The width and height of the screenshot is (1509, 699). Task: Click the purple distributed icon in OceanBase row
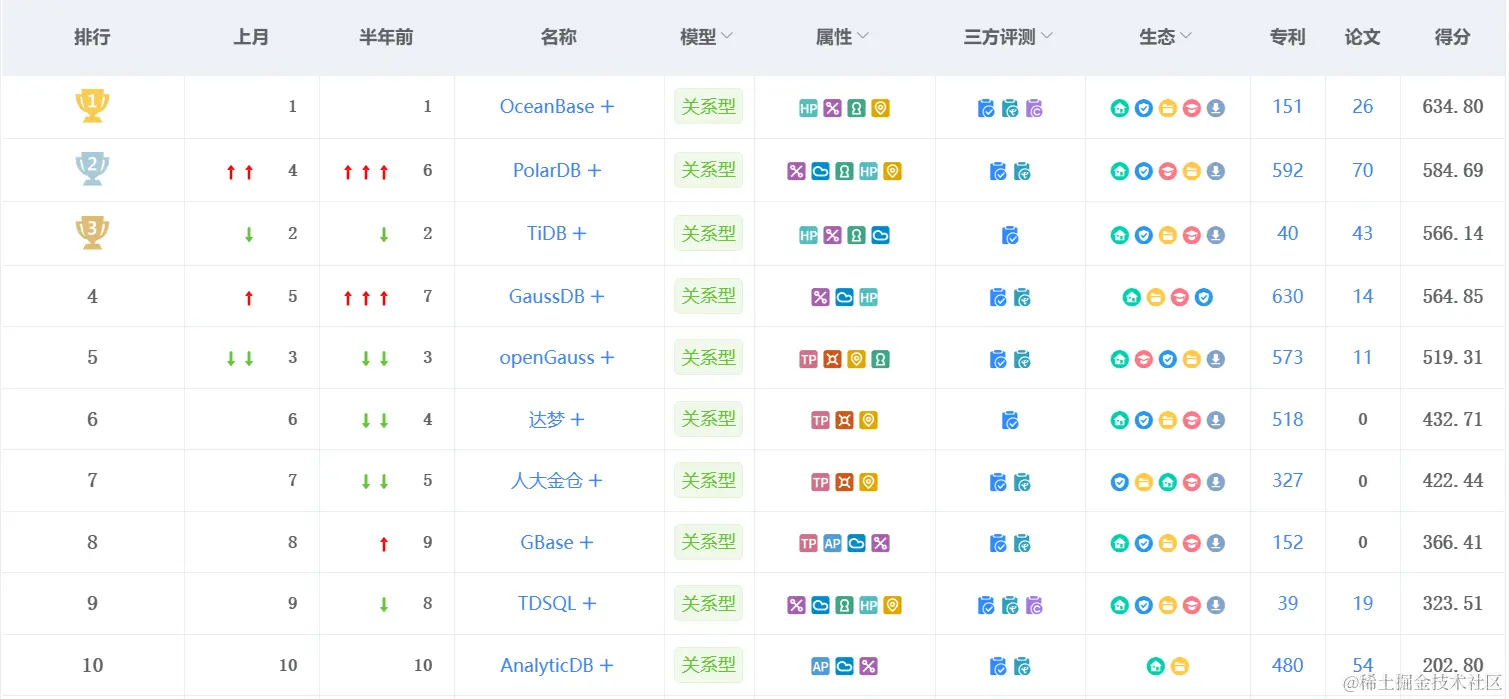pos(832,108)
